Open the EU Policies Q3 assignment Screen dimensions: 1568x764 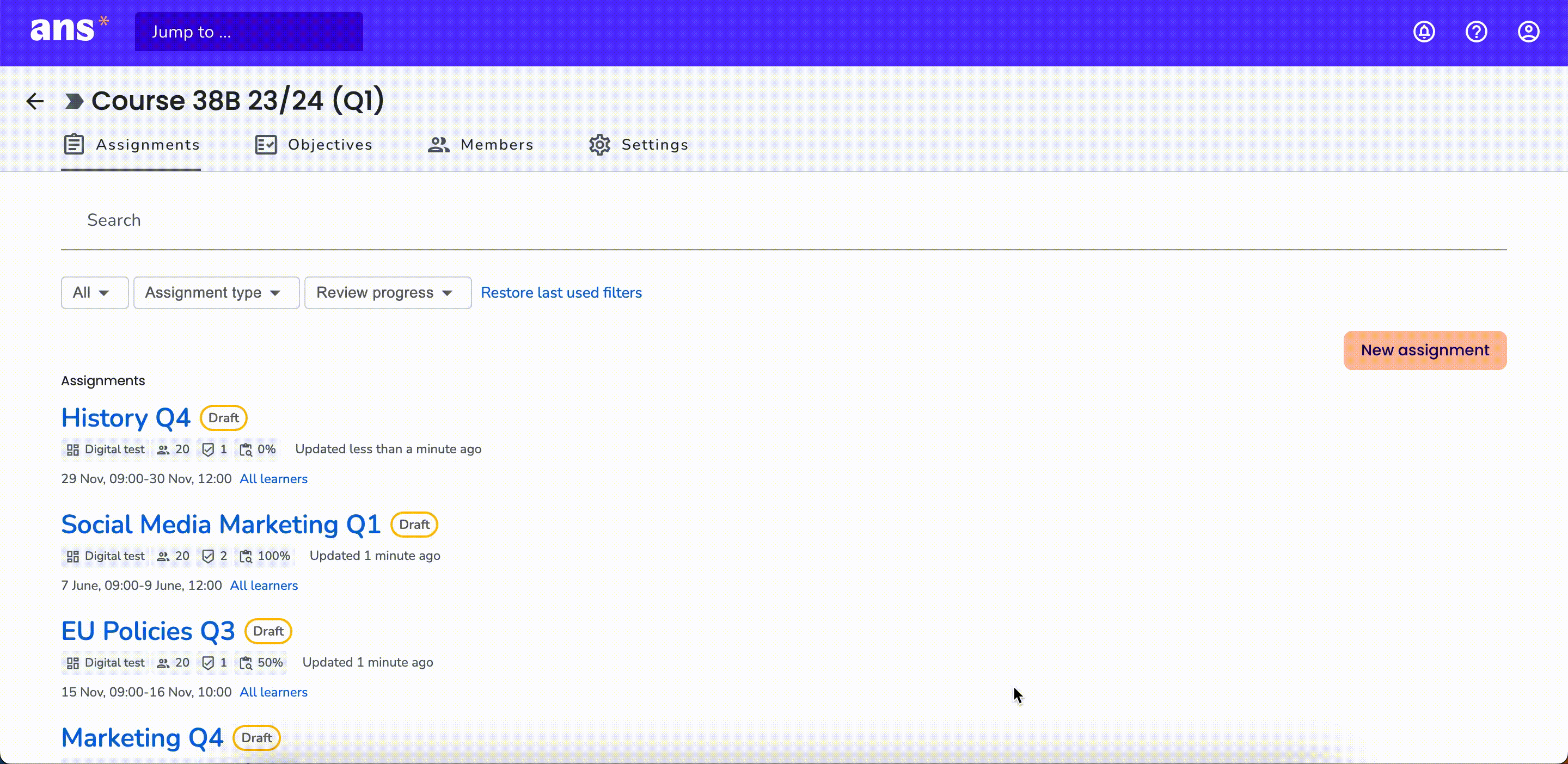148,631
